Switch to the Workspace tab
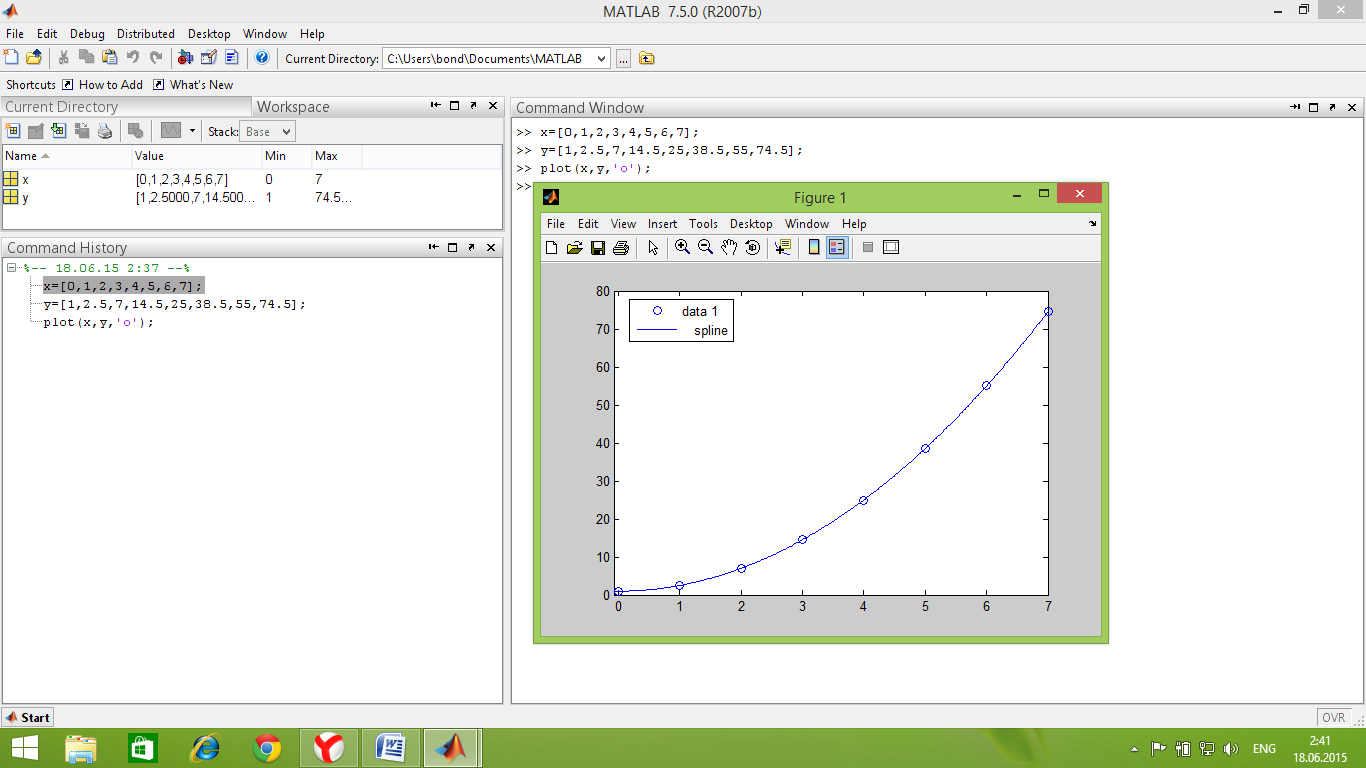 click(x=293, y=107)
